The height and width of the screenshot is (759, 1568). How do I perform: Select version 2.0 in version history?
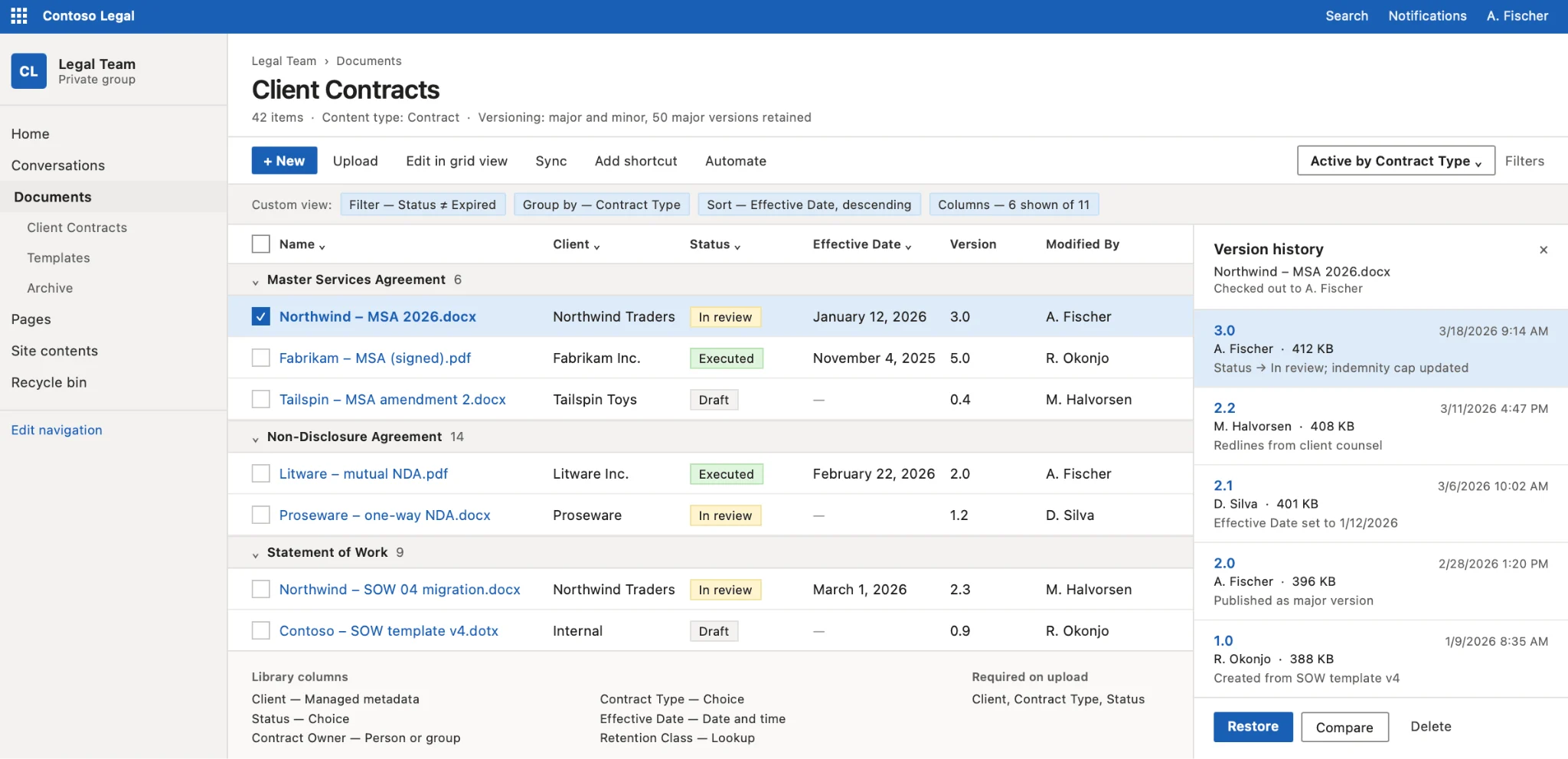click(1380, 581)
